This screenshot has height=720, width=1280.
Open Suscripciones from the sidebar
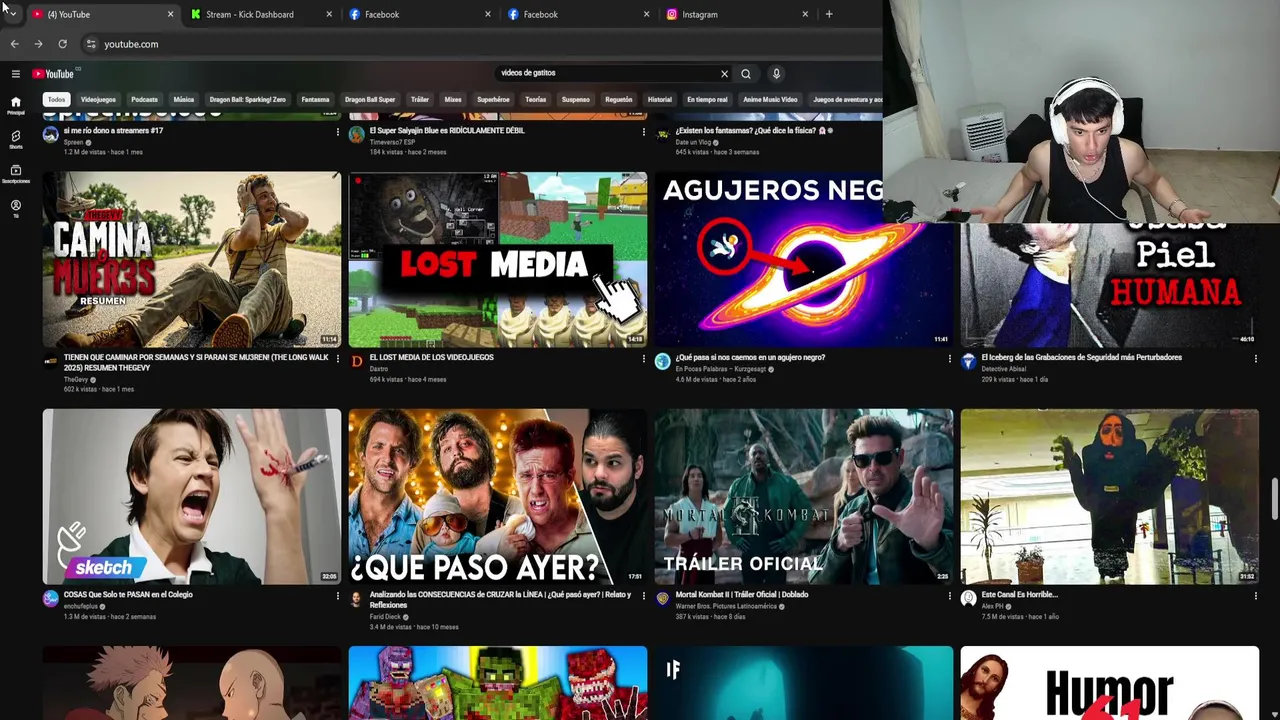(15, 174)
